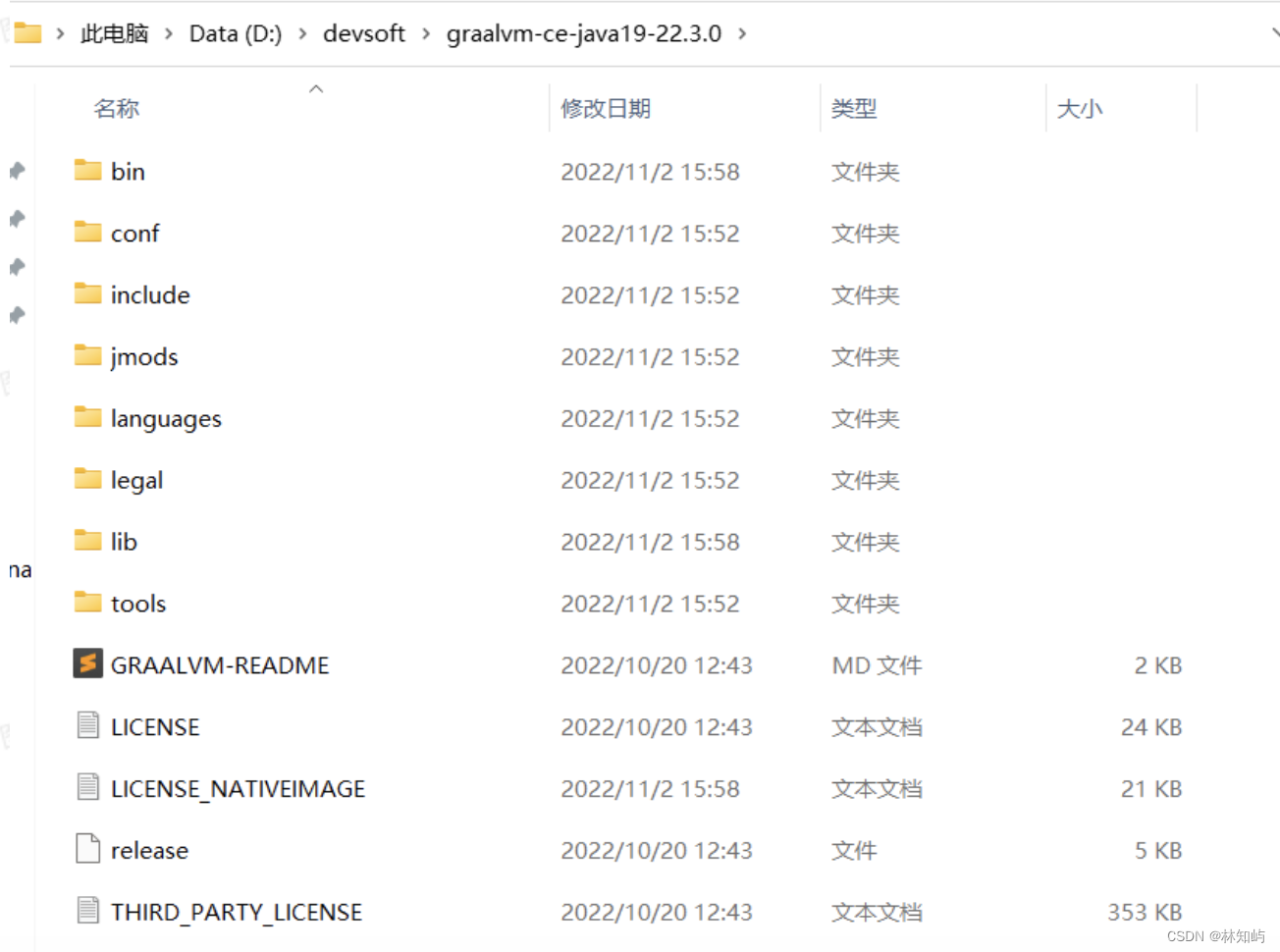Select the legal folder icon
This screenshot has height=952, width=1280.
(87, 480)
